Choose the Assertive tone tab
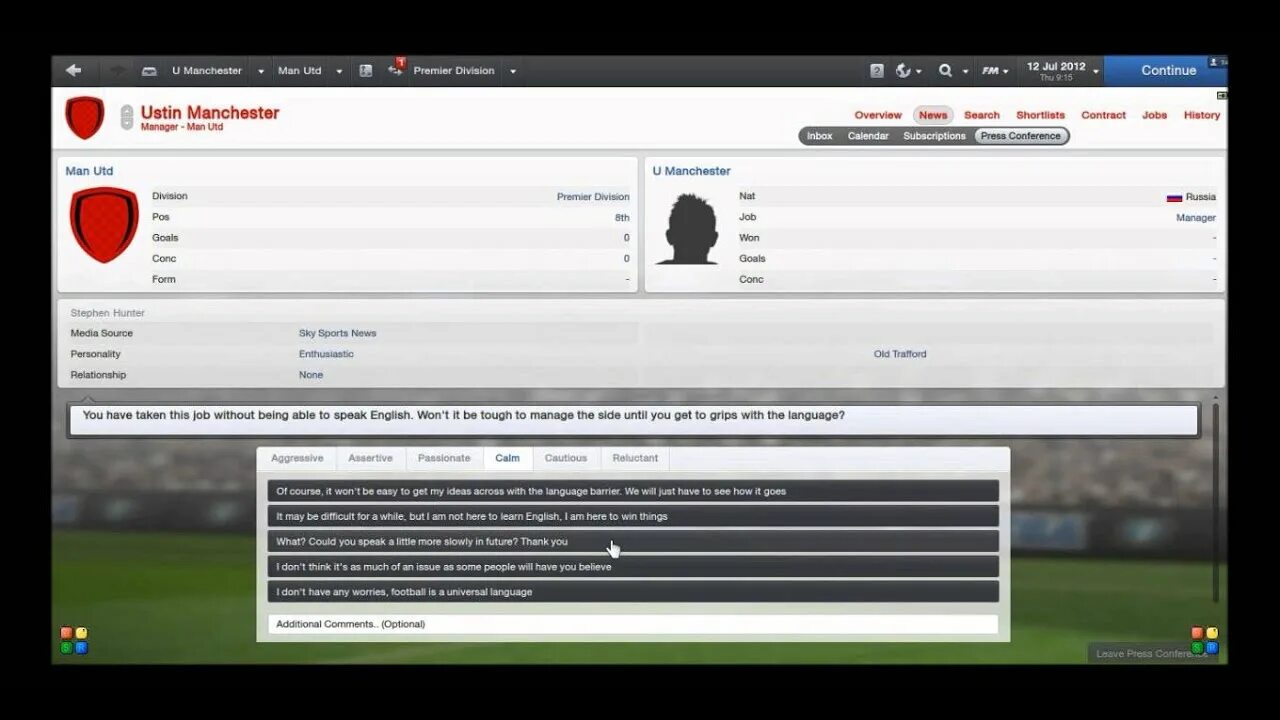 tap(370, 458)
